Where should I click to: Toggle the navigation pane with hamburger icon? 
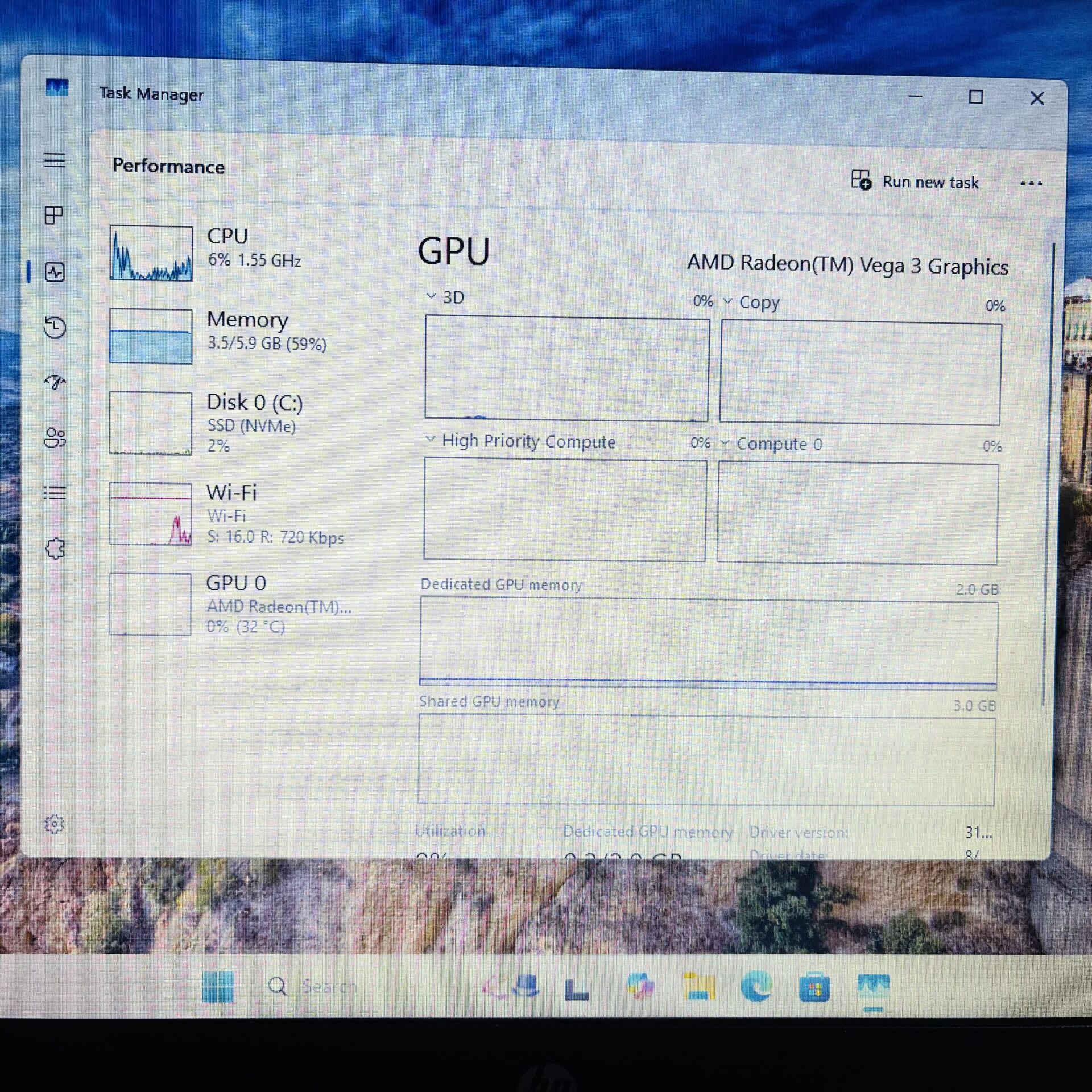click(55, 161)
